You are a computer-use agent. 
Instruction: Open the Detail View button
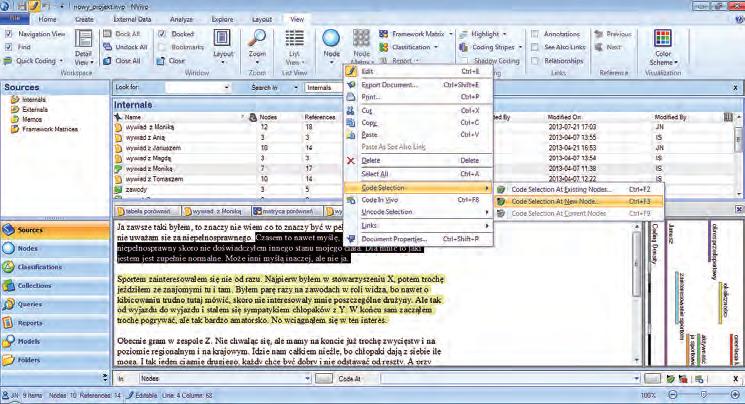point(84,48)
